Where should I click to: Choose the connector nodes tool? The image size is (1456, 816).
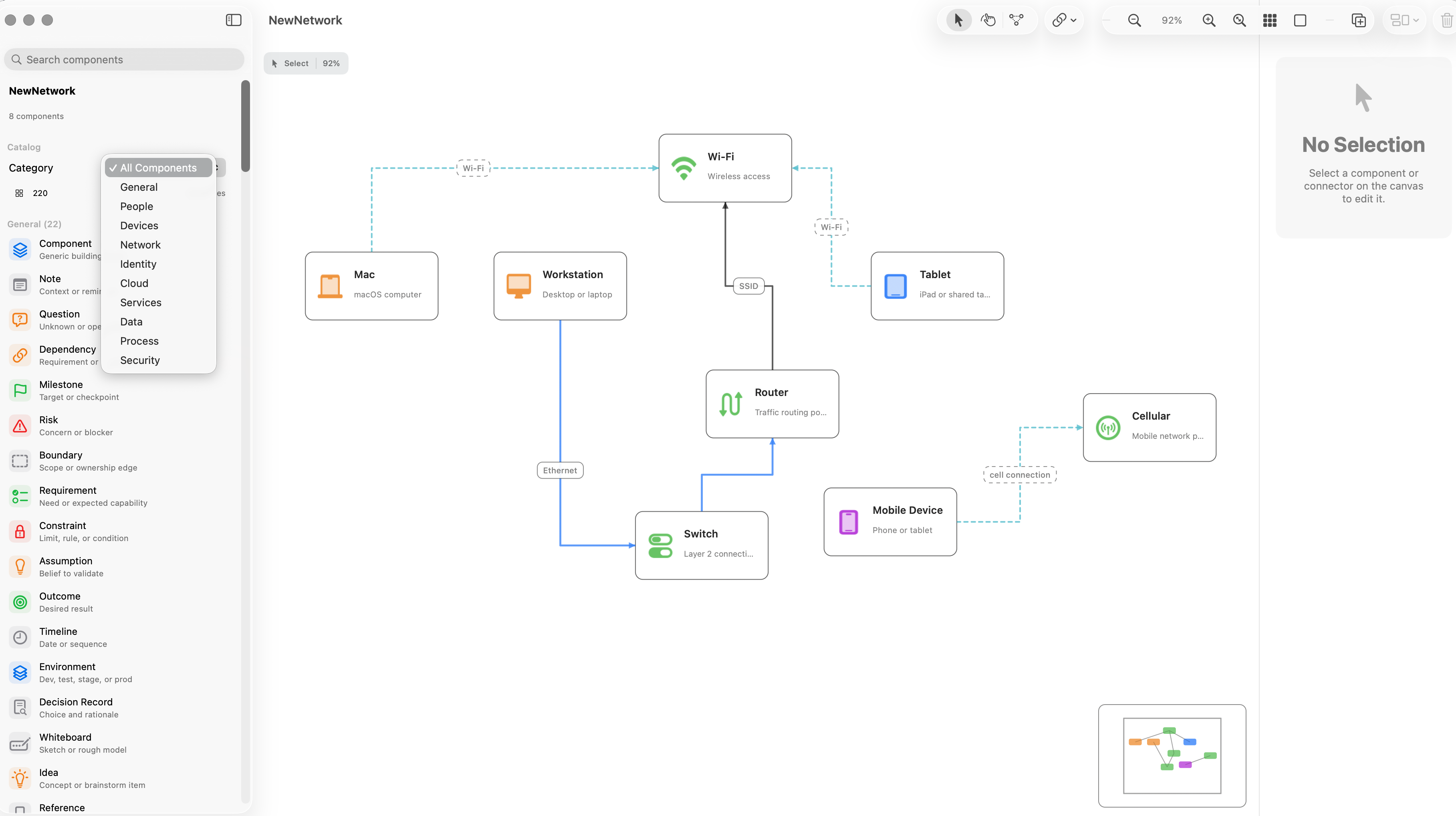(x=1016, y=20)
